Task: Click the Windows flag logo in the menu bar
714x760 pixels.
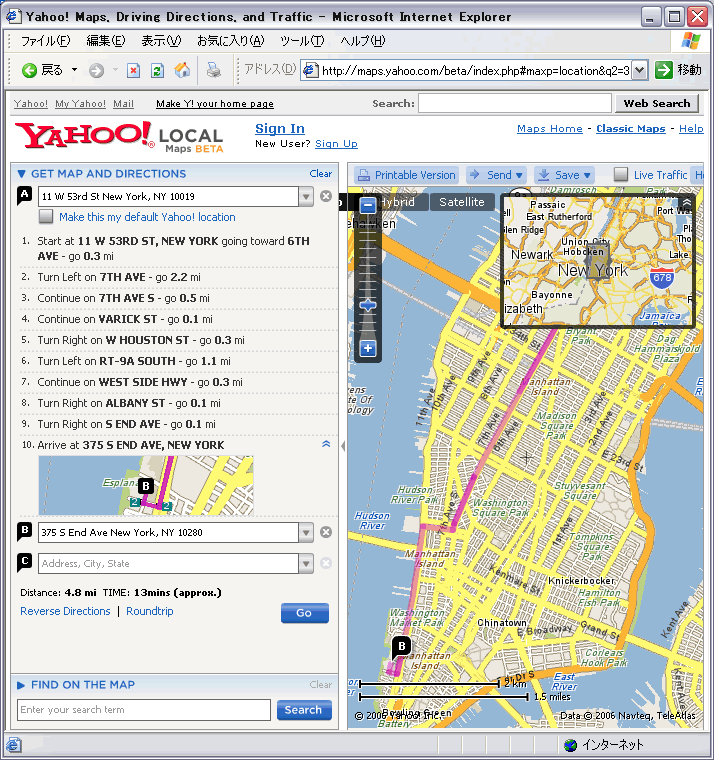Action: point(691,41)
